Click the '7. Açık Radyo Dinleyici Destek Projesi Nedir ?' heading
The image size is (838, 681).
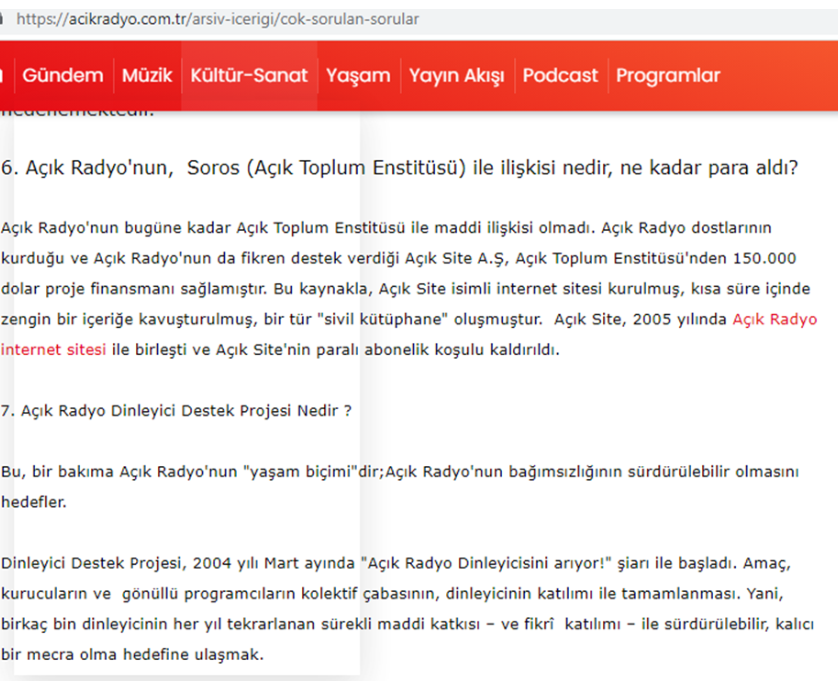(x=176, y=411)
